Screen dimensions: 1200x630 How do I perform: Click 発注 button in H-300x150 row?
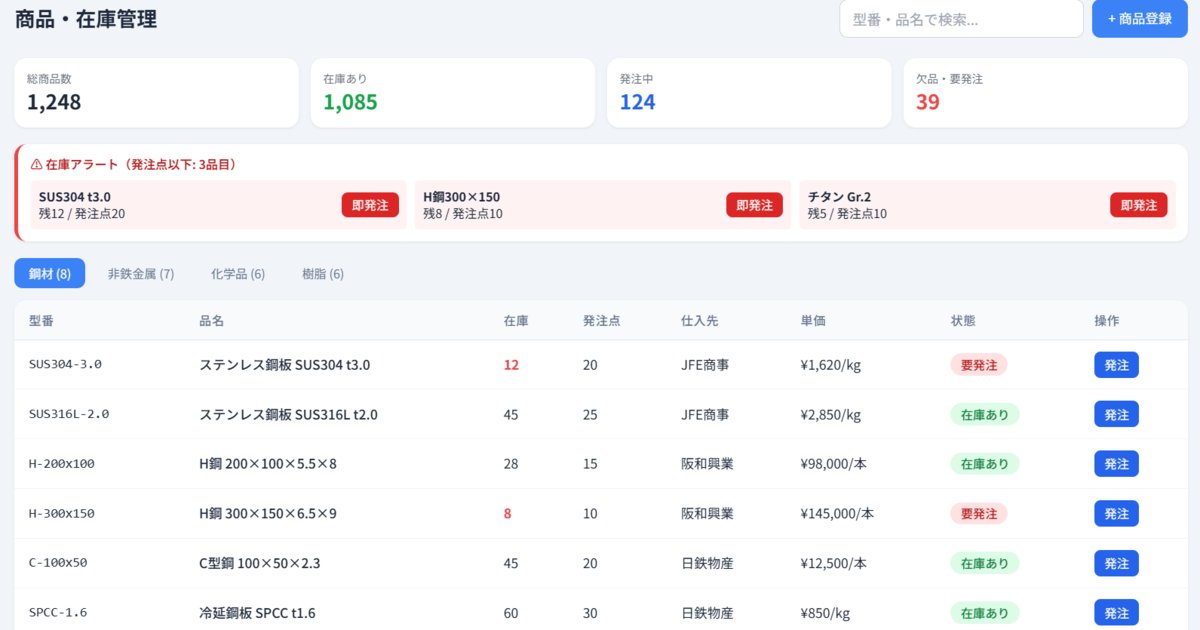pos(1116,513)
